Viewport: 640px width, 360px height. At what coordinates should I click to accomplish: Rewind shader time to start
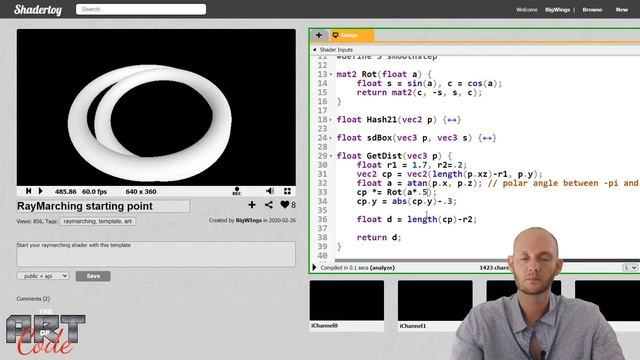point(29,191)
